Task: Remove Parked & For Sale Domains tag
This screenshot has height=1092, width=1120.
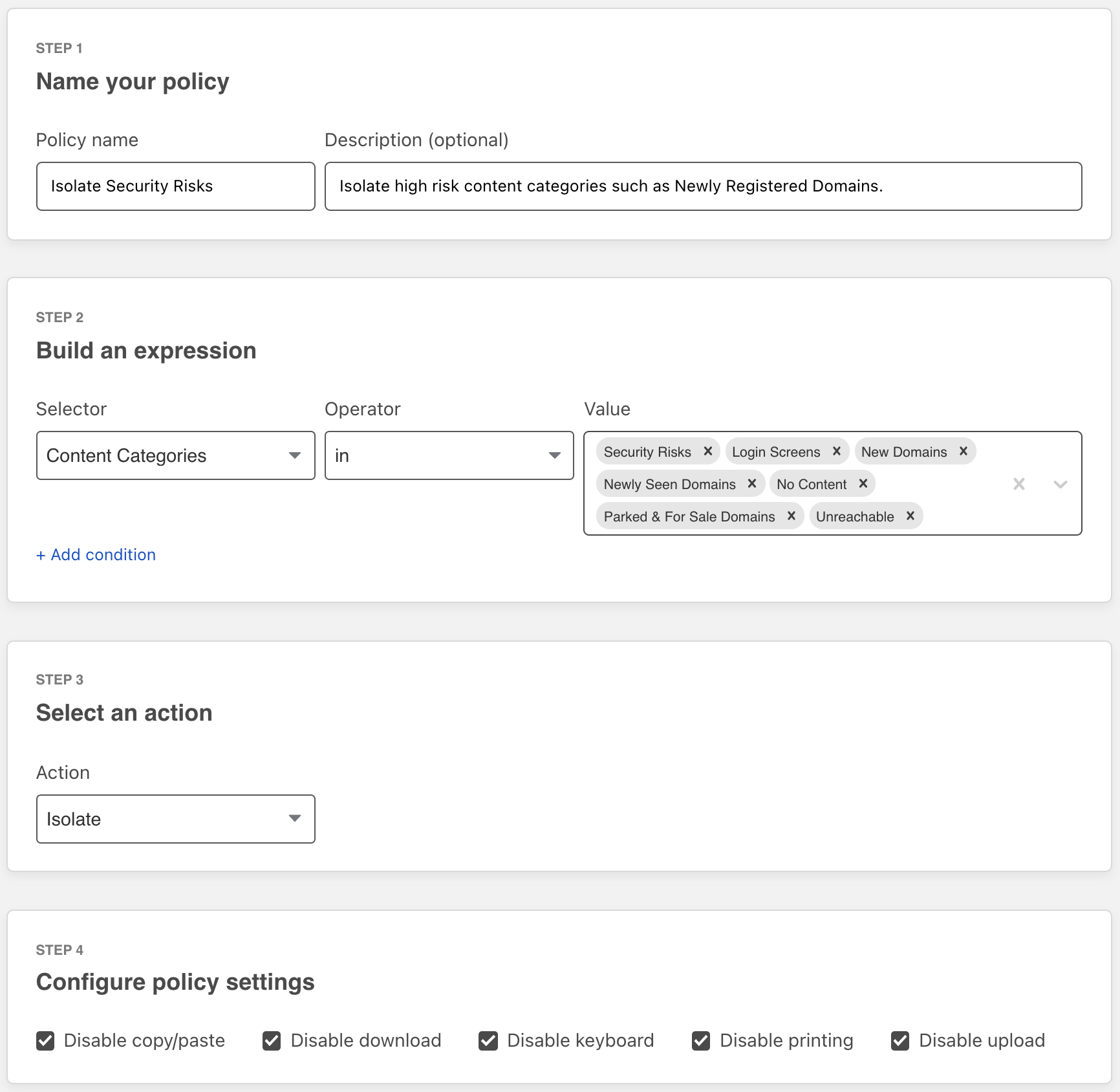Action: pos(792,516)
